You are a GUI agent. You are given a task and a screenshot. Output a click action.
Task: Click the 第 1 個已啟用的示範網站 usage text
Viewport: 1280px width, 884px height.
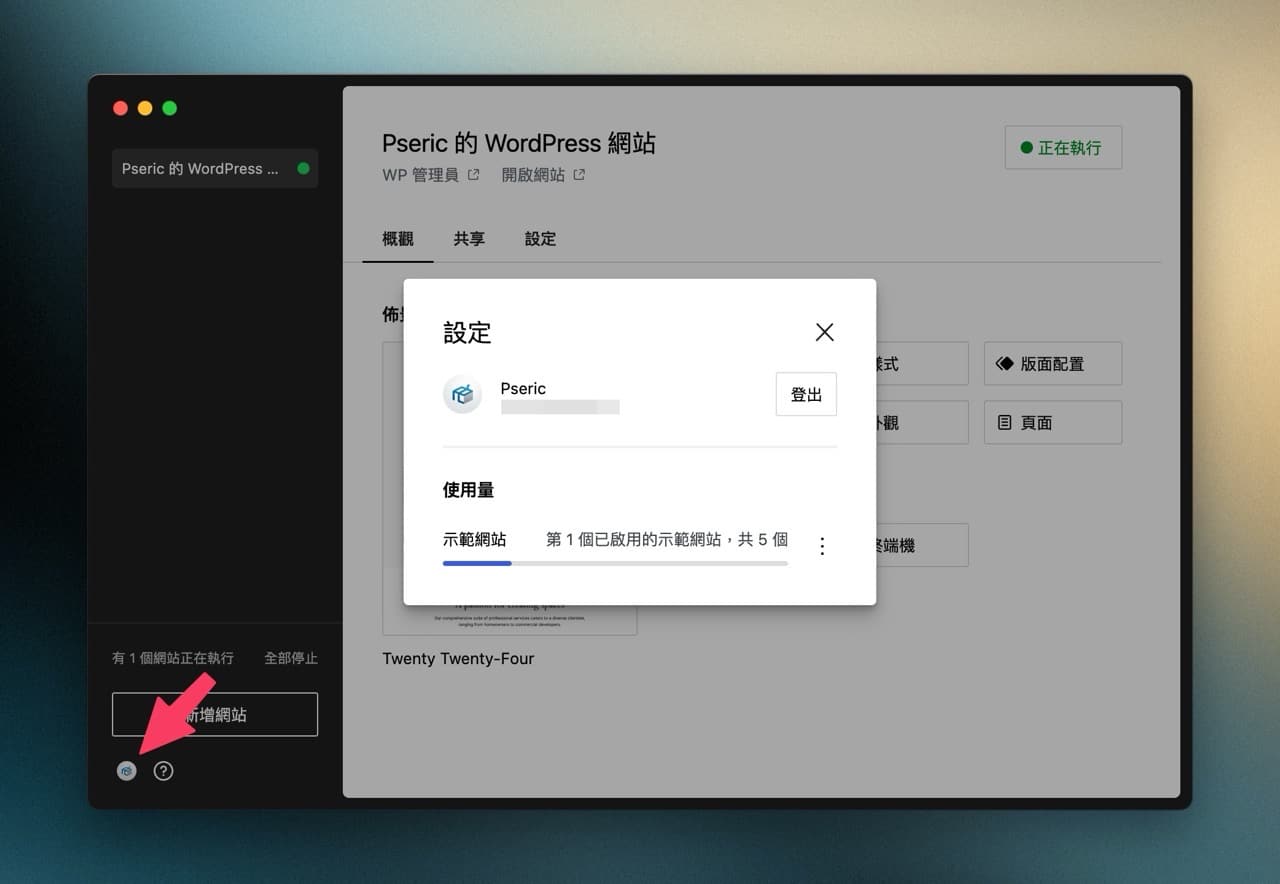pyautogui.click(x=667, y=539)
